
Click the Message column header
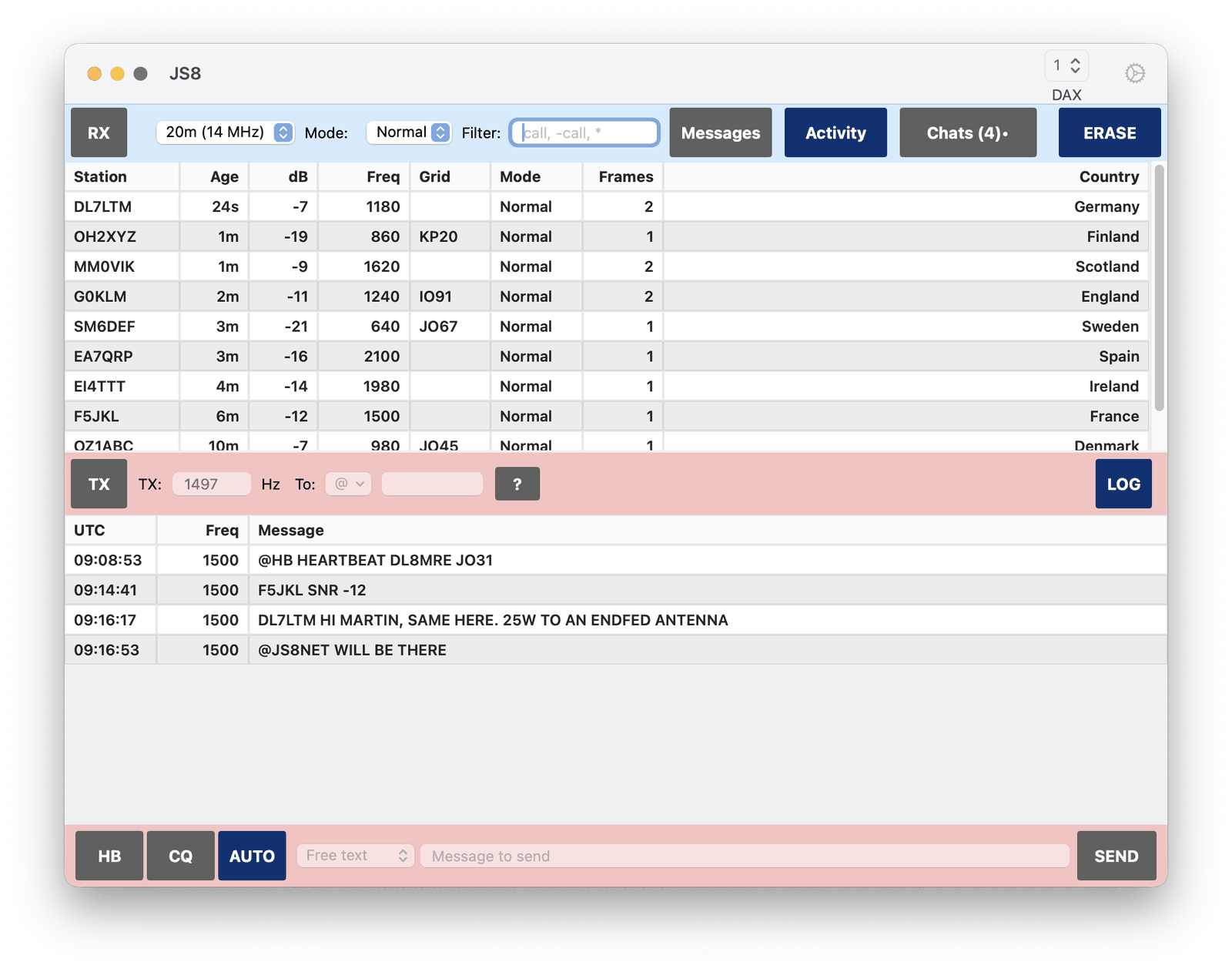708,530
